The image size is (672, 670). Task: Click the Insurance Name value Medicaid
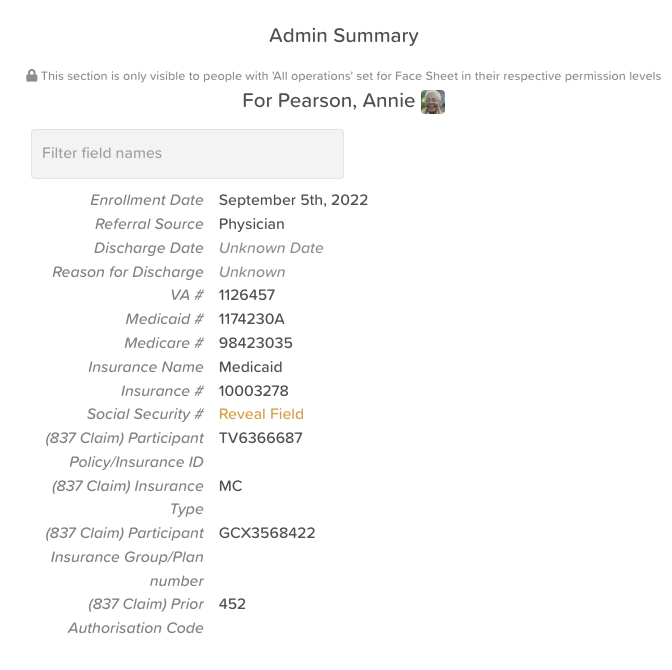point(251,367)
